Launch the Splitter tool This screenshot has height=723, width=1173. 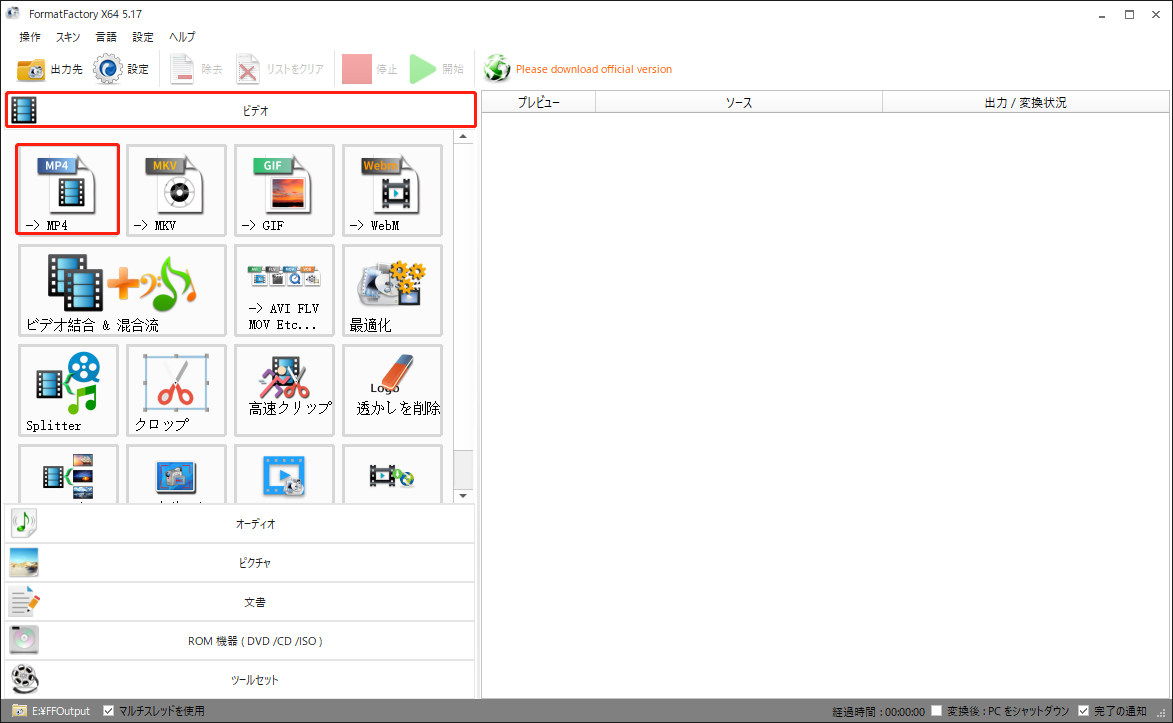[x=68, y=390]
